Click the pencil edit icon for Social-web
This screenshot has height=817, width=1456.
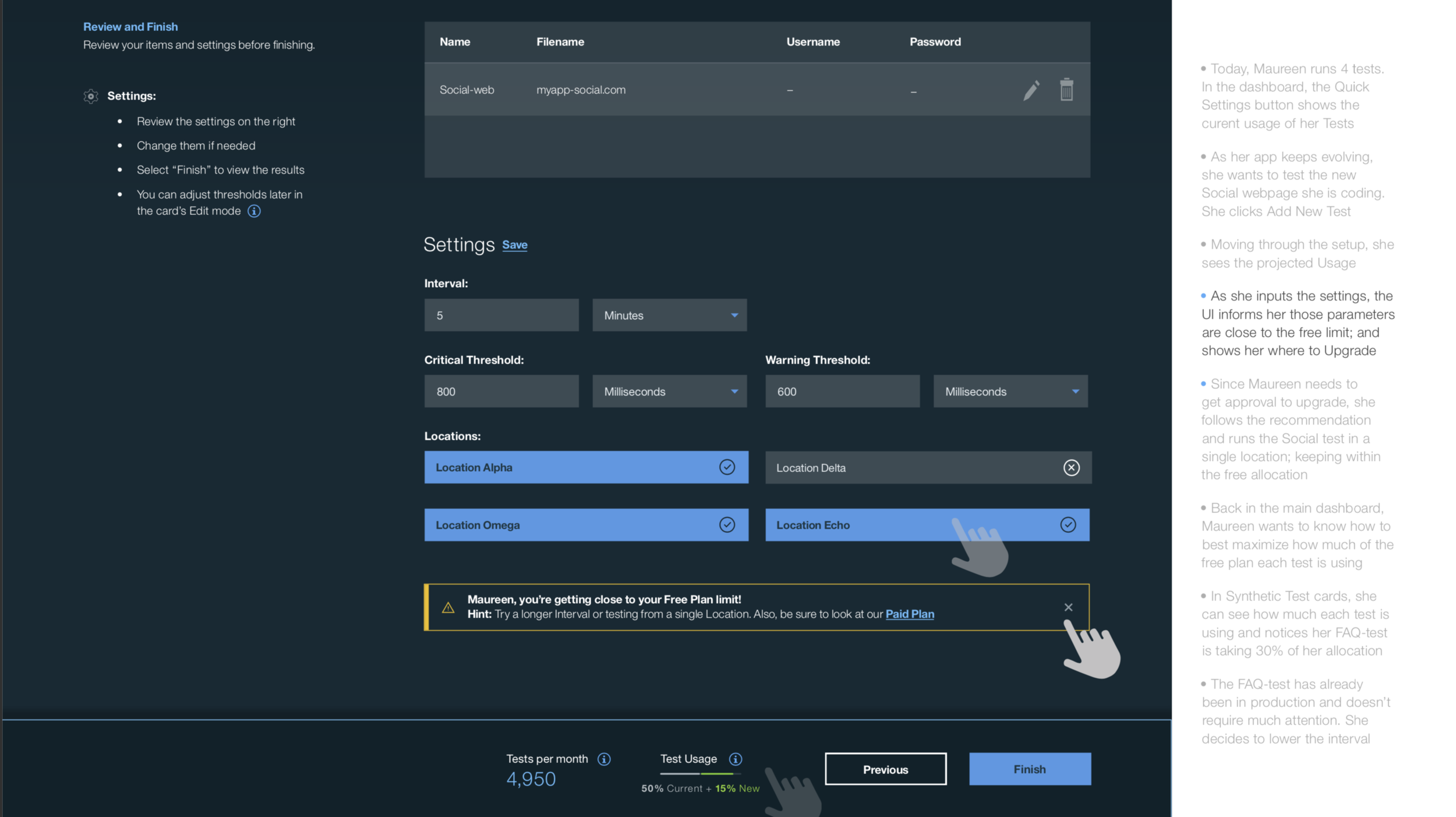pos(1031,90)
